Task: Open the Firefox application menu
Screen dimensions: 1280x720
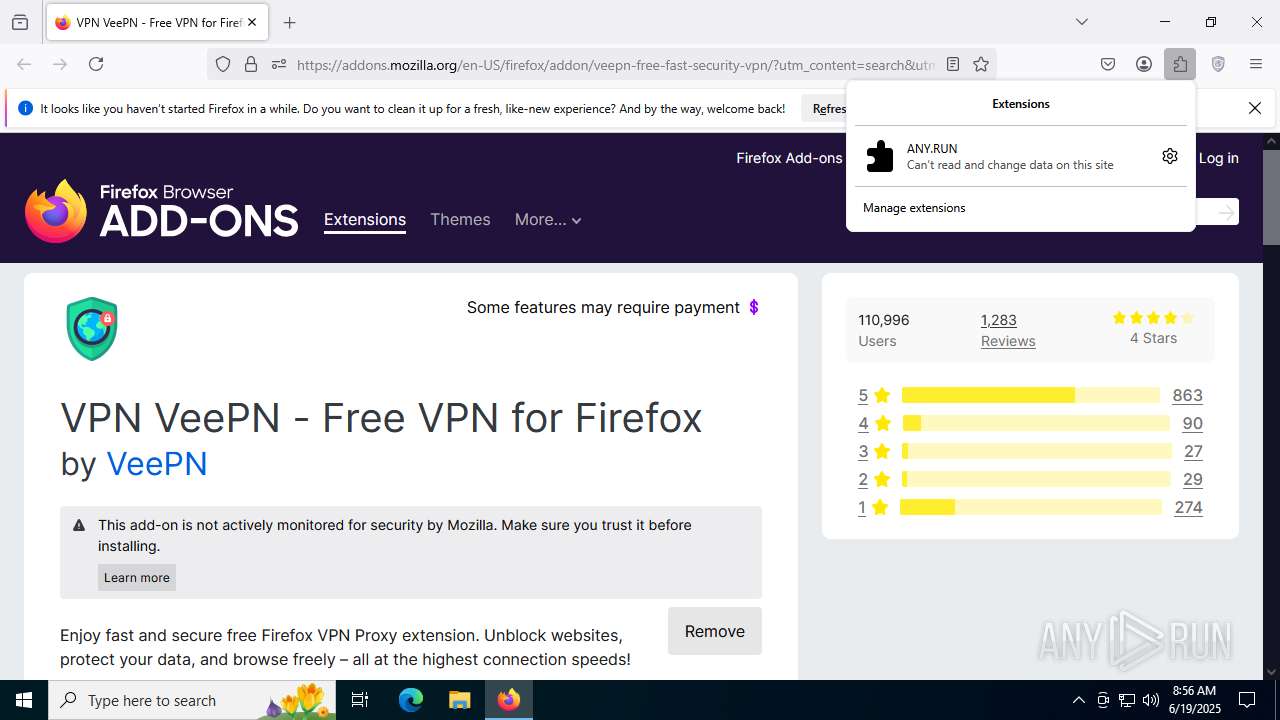Action: point(1256,64)
